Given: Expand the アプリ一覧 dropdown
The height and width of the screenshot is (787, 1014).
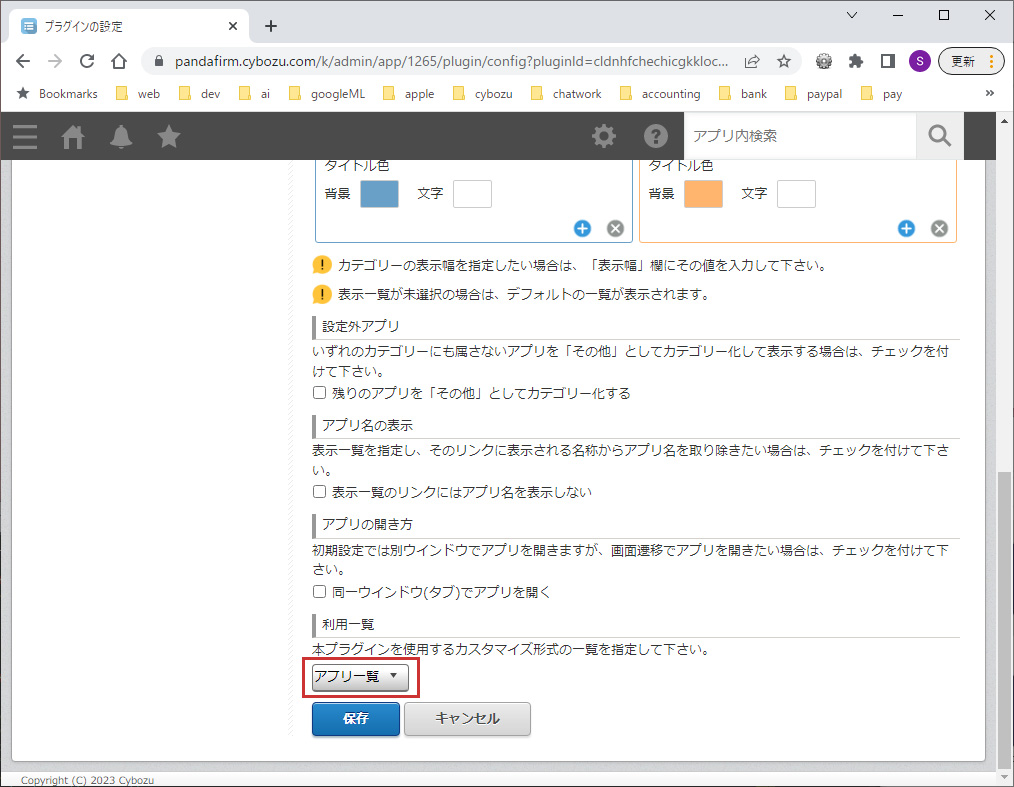Looking at the screenshot, I should point(357,677).
